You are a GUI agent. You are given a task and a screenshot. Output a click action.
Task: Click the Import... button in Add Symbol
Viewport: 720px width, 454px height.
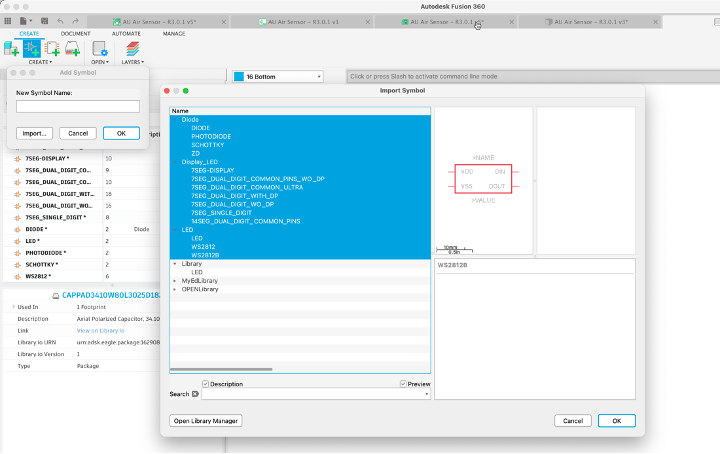[34, 133]
